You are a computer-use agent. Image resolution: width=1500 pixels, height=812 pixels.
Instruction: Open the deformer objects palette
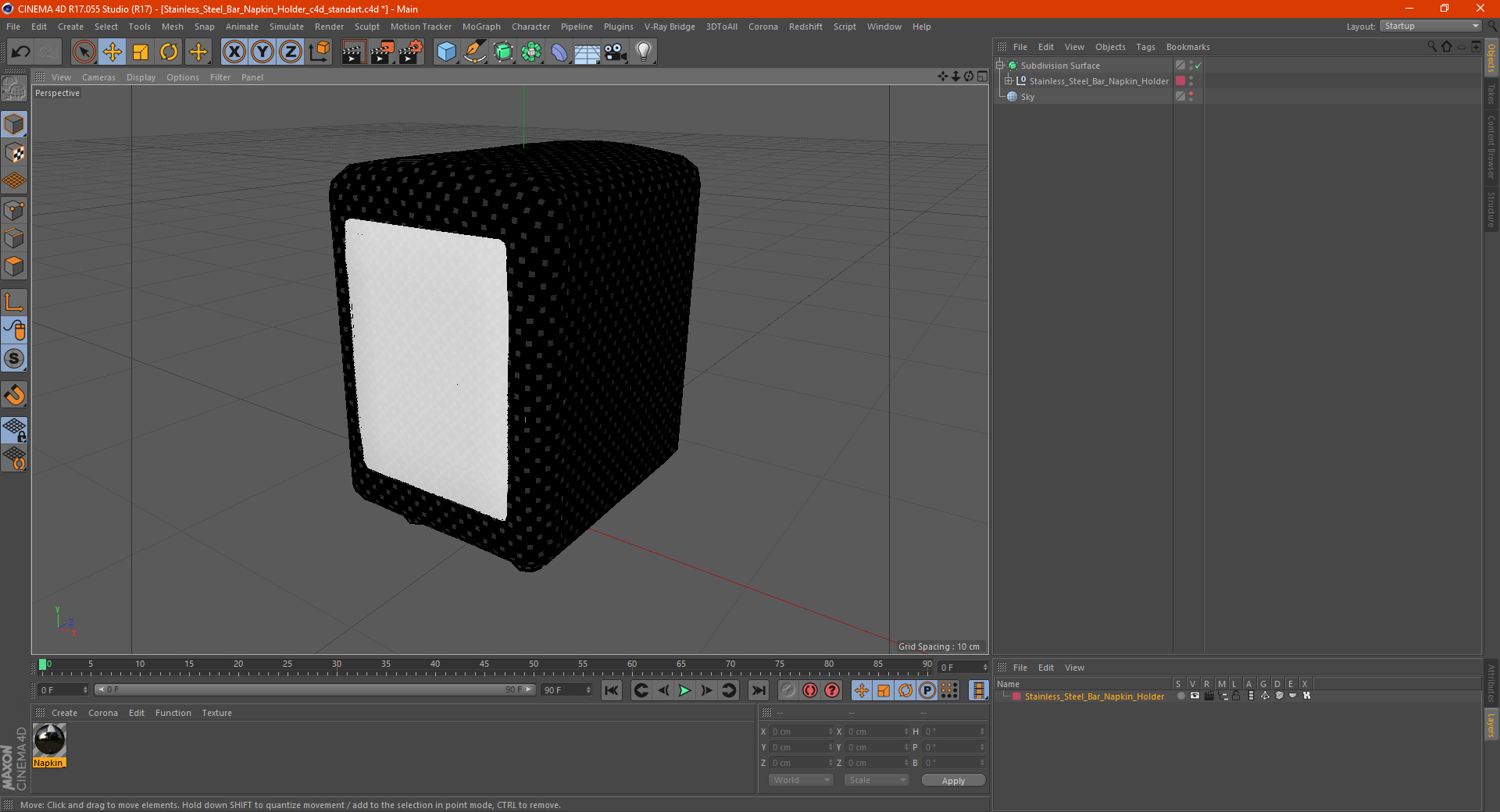559,52
